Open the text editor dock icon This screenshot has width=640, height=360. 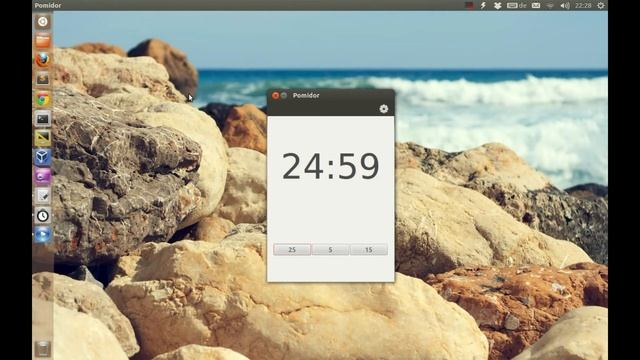point(42,196)
